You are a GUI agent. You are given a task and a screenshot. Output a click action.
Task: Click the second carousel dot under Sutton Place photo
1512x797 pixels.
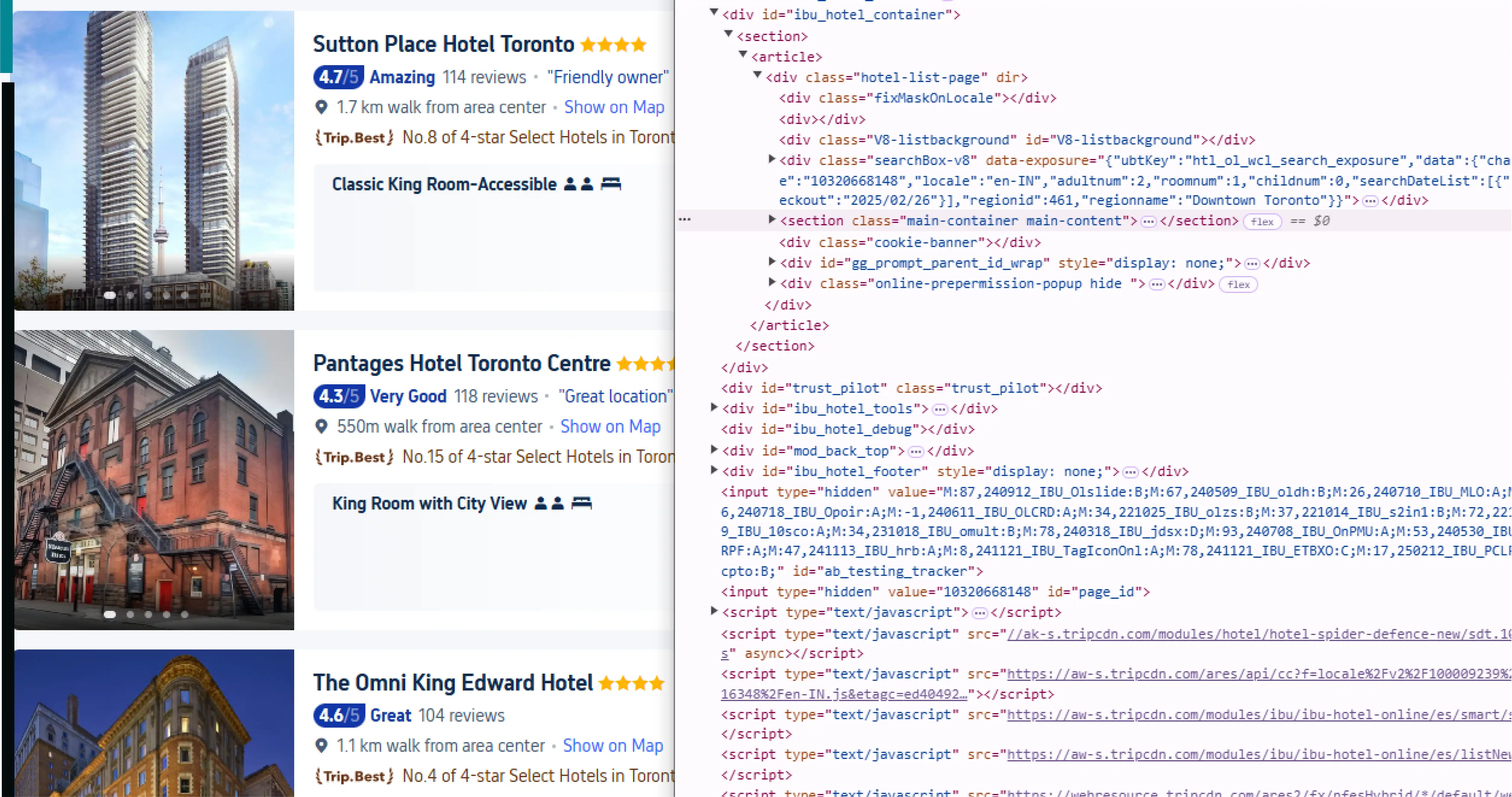tap(131, 295)
